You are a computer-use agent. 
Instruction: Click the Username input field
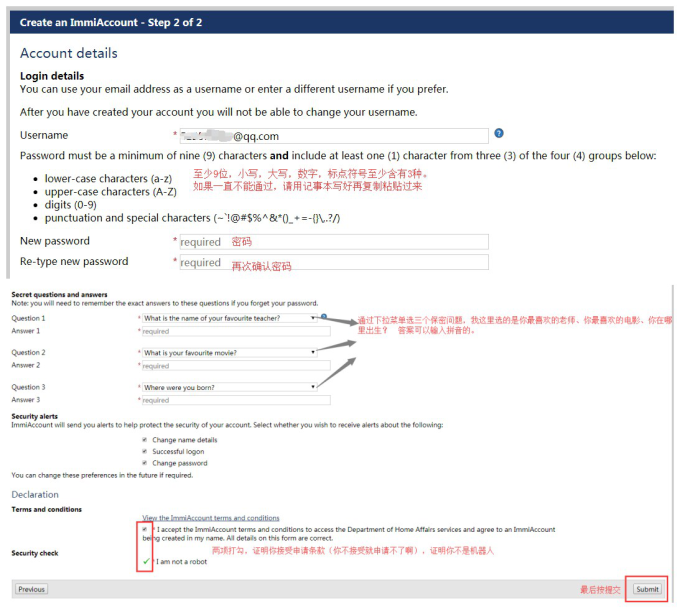click(x=332, y=136)
